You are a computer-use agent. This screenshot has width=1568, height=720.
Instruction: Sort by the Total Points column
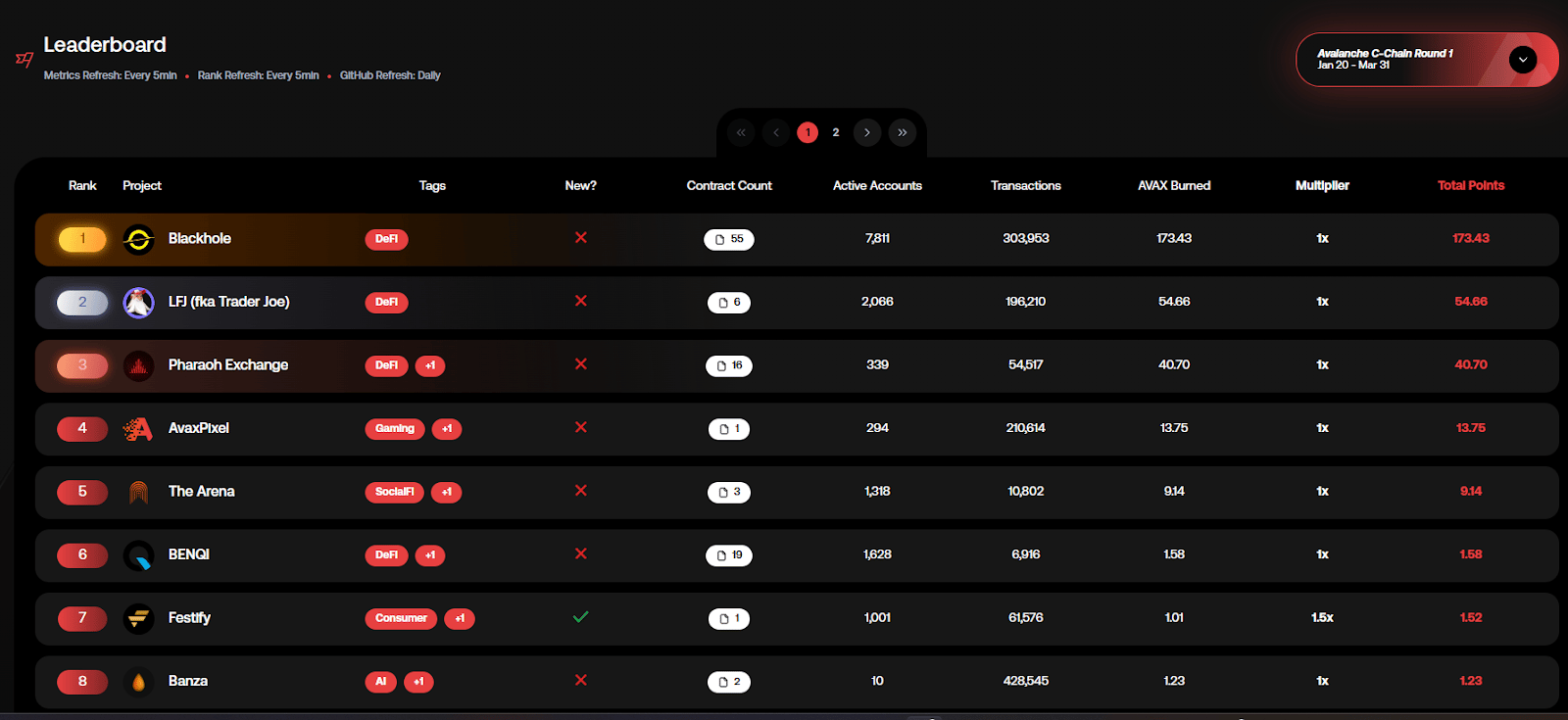pos(1471,185)
